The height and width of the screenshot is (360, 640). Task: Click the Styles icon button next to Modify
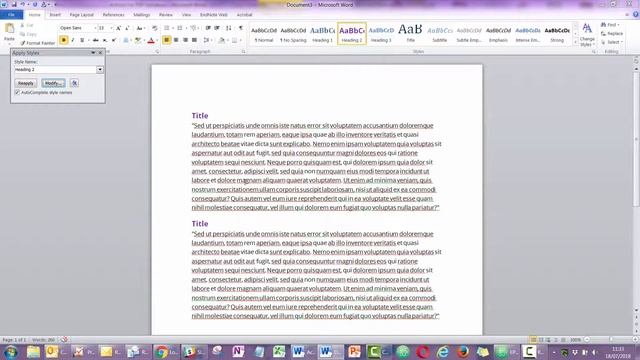tap(74, 83)
